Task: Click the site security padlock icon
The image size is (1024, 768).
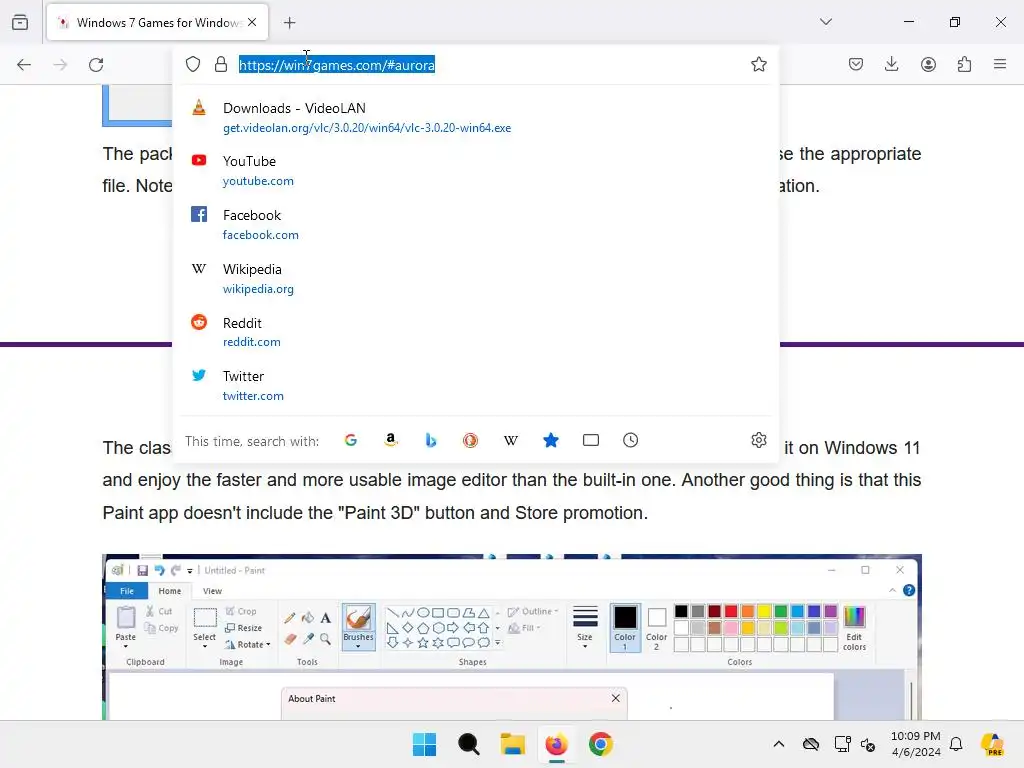Action: [x=221, y=64]
